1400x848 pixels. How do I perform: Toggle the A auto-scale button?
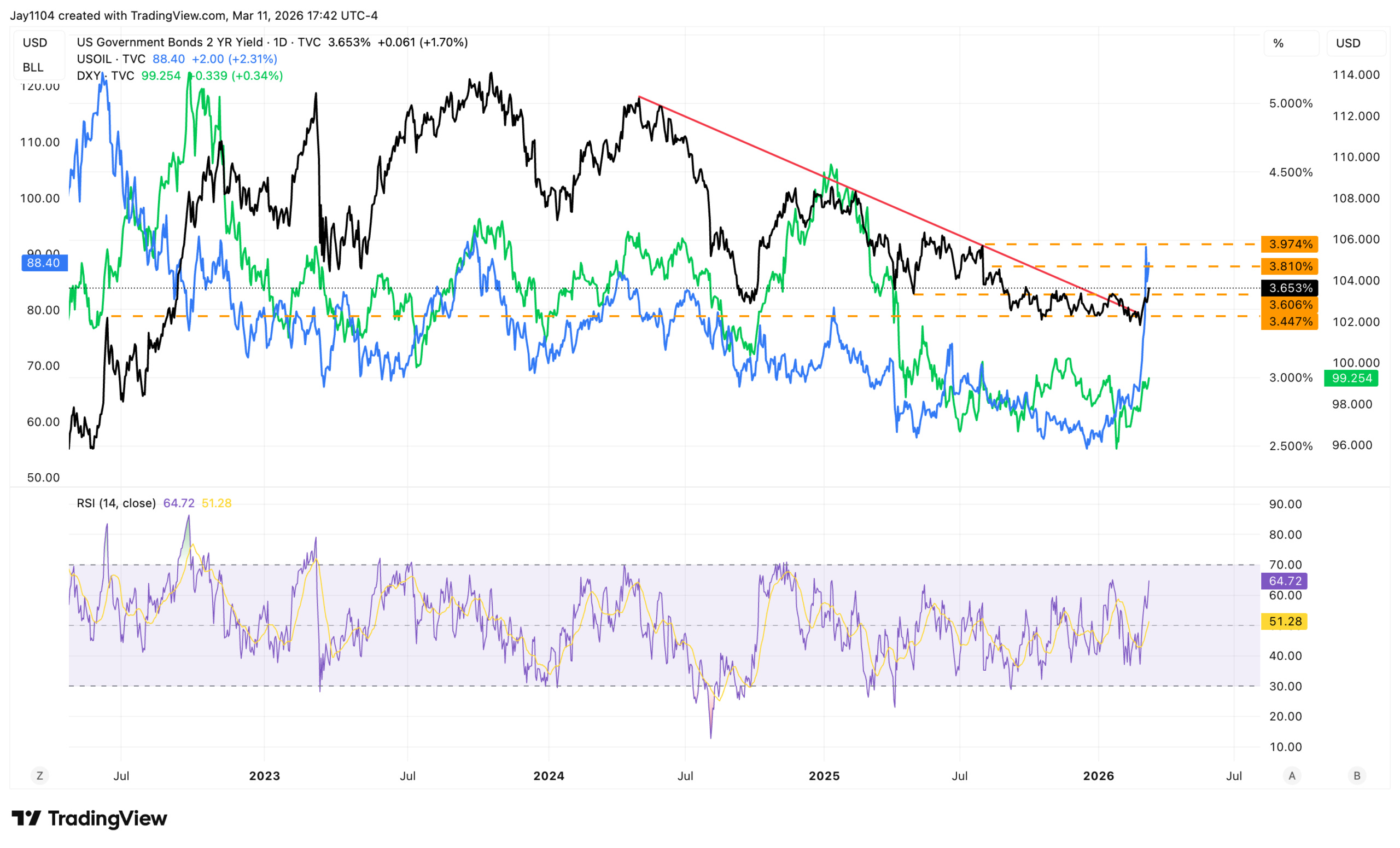point(1292,775)
